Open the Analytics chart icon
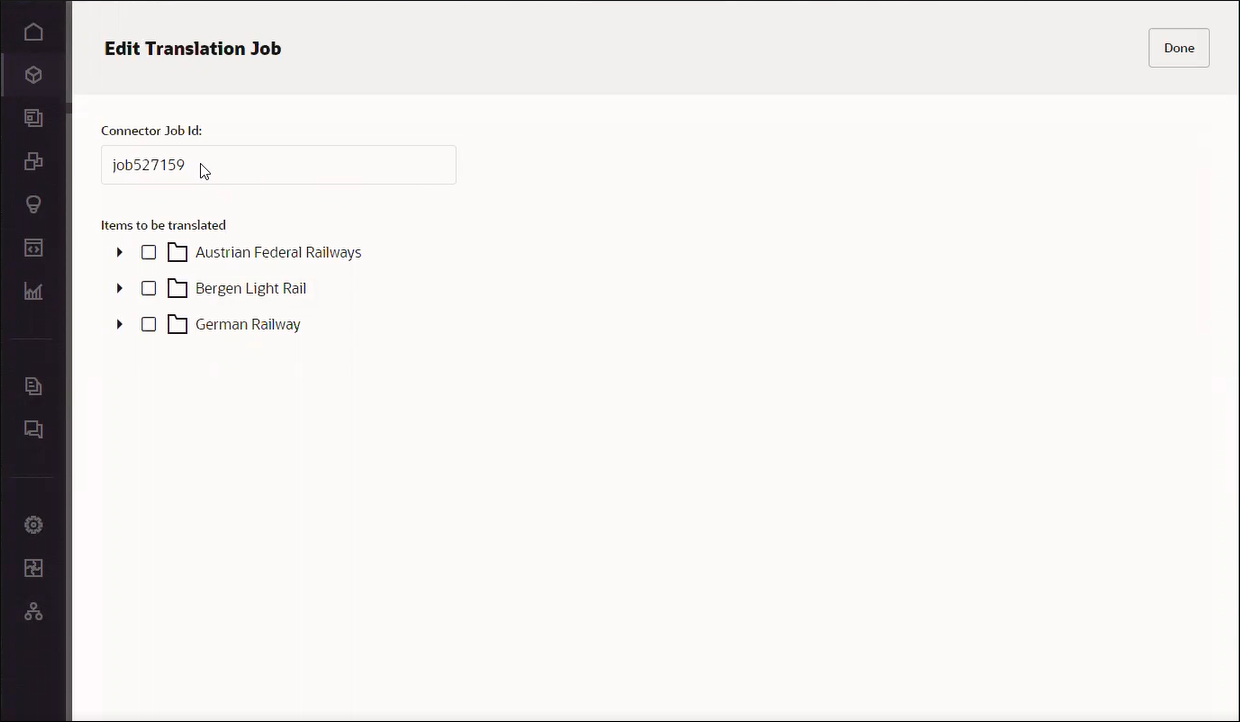This screenshot has height=722, width=1240. tap(33, 291)
